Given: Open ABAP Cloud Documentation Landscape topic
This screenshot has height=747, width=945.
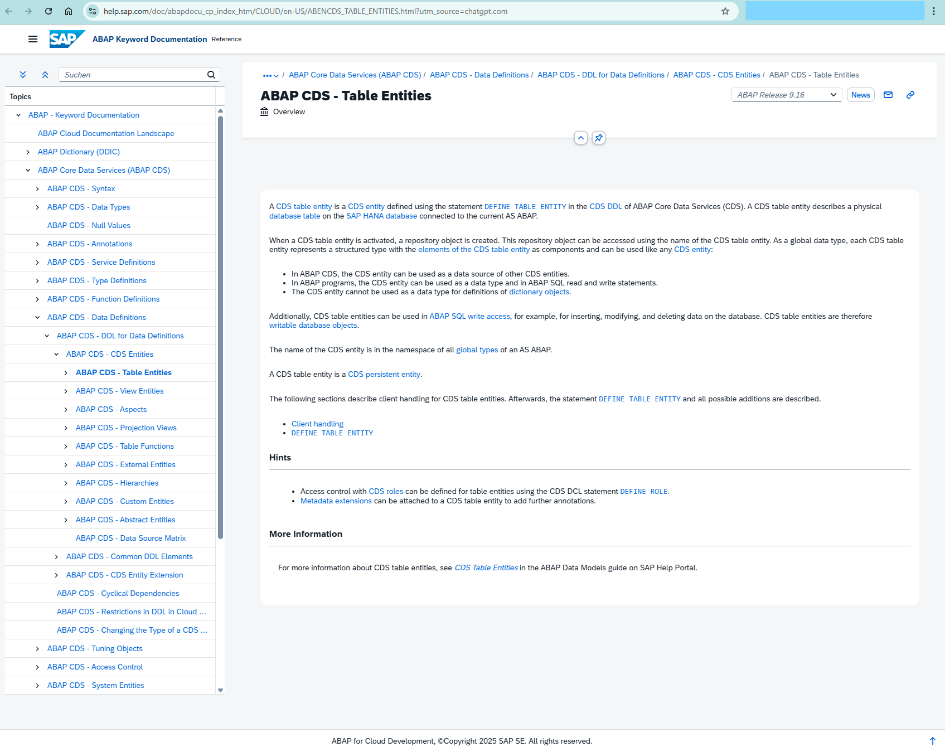Looking at the screenshot, I should pos(106,133).
